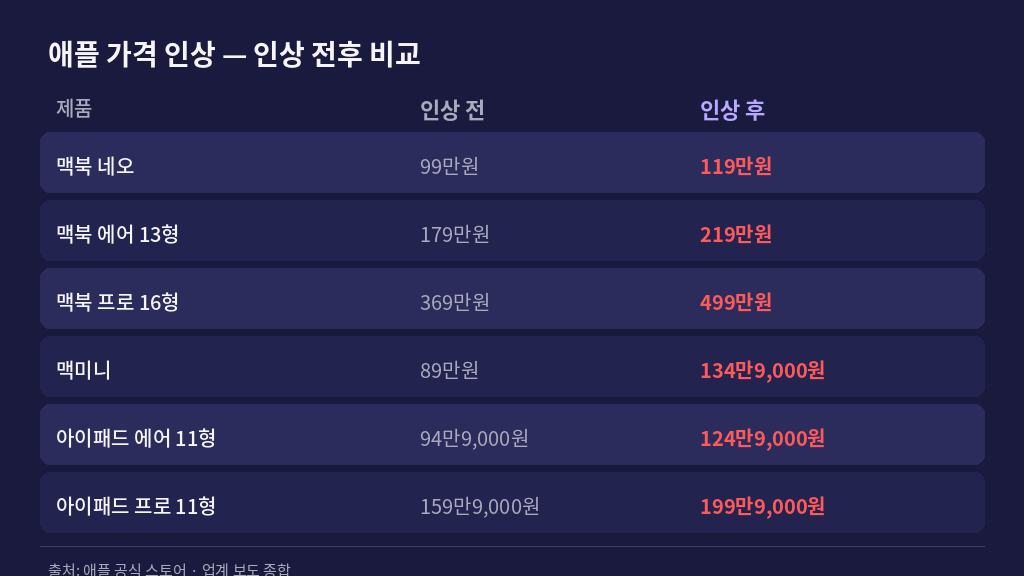
Task: Select the '아이패드 에어 11형' product name
Action: pyautogui.click(x=136, y=438)
